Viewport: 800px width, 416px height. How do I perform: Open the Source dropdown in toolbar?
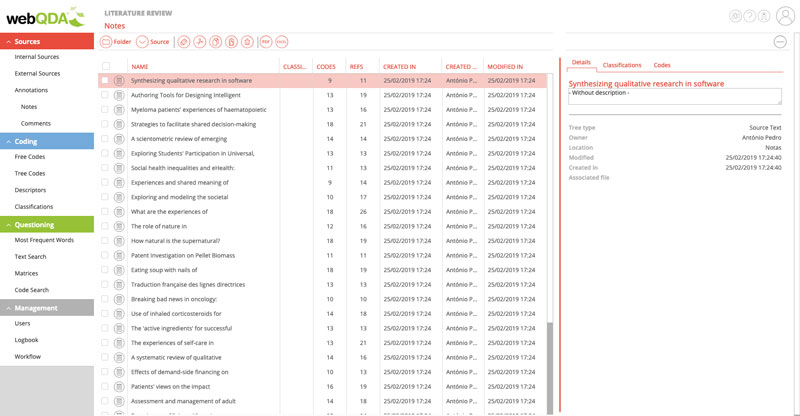[142, 42]
